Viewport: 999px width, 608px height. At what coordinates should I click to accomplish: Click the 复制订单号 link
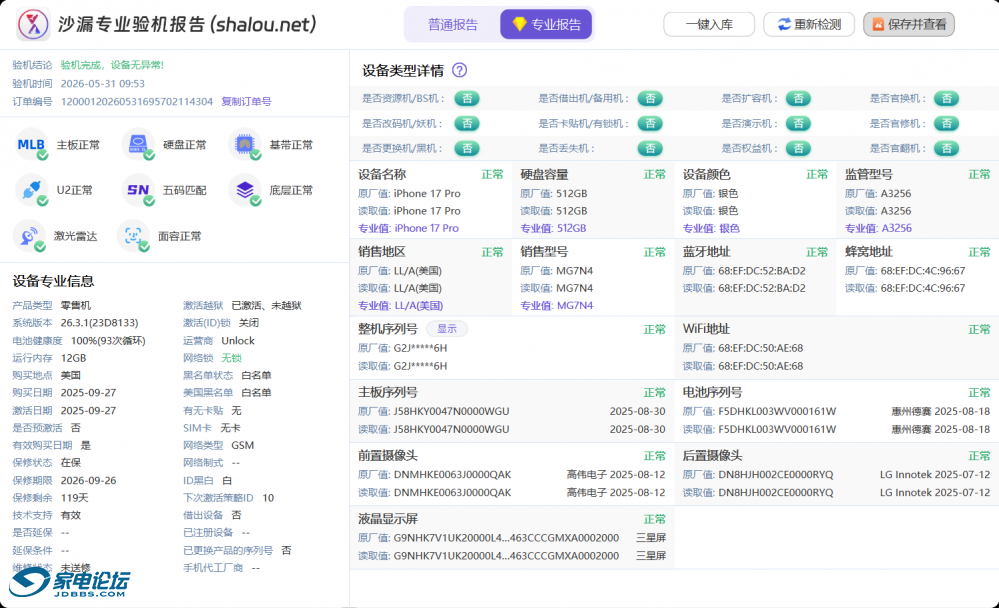point(246,101)
